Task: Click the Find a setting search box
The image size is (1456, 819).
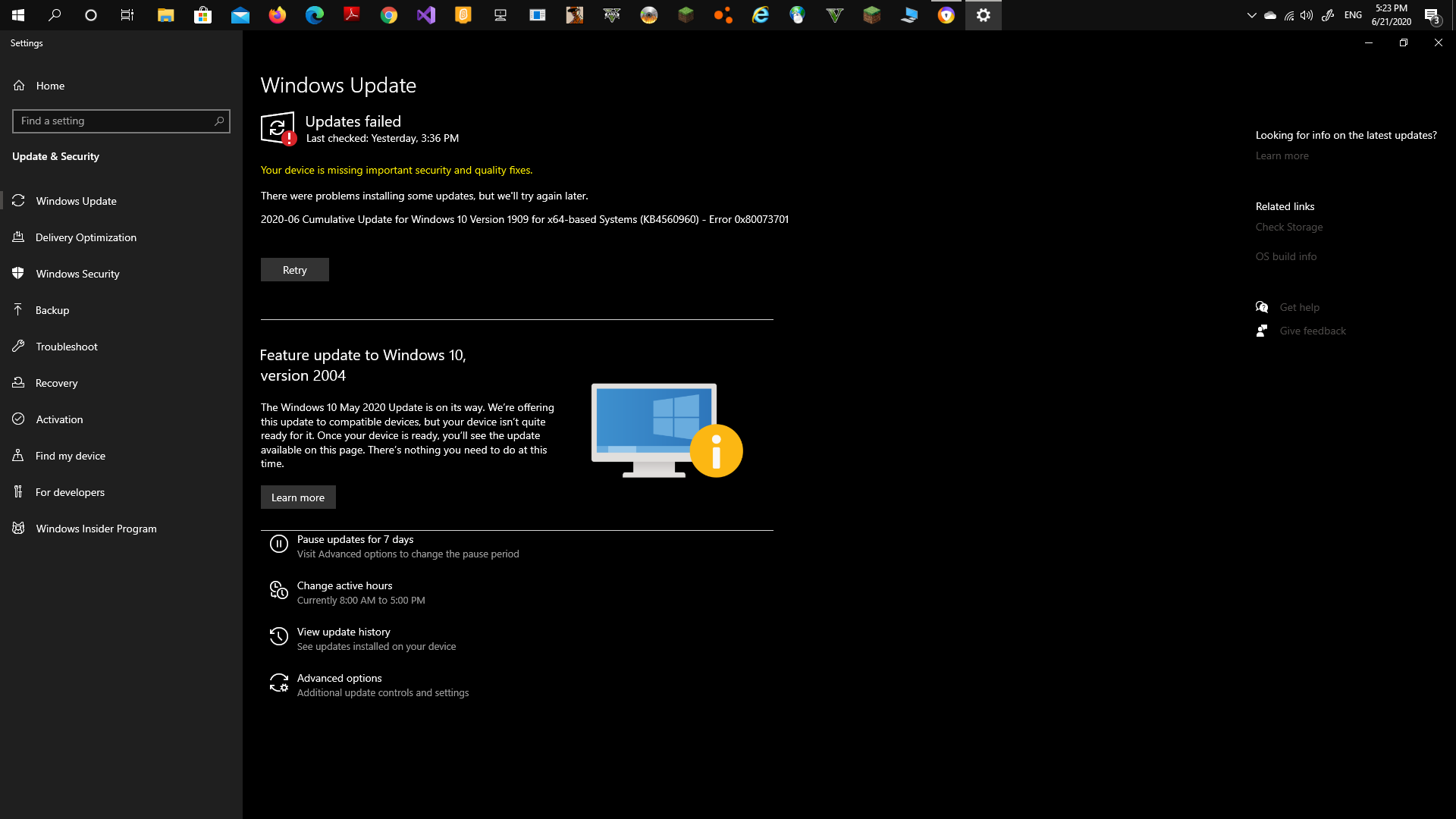Action: (x=121, y=121)
